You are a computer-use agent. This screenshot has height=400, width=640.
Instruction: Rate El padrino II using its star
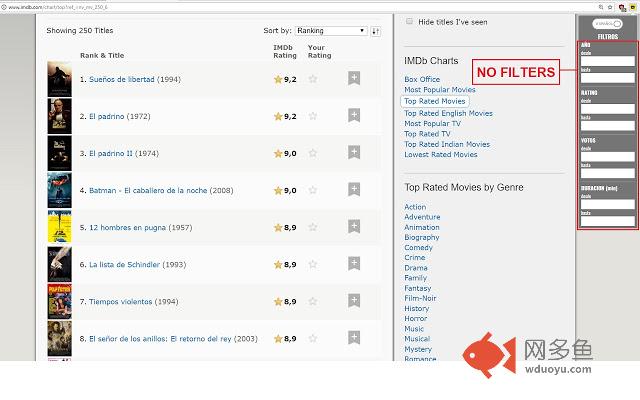pos(313,153)
